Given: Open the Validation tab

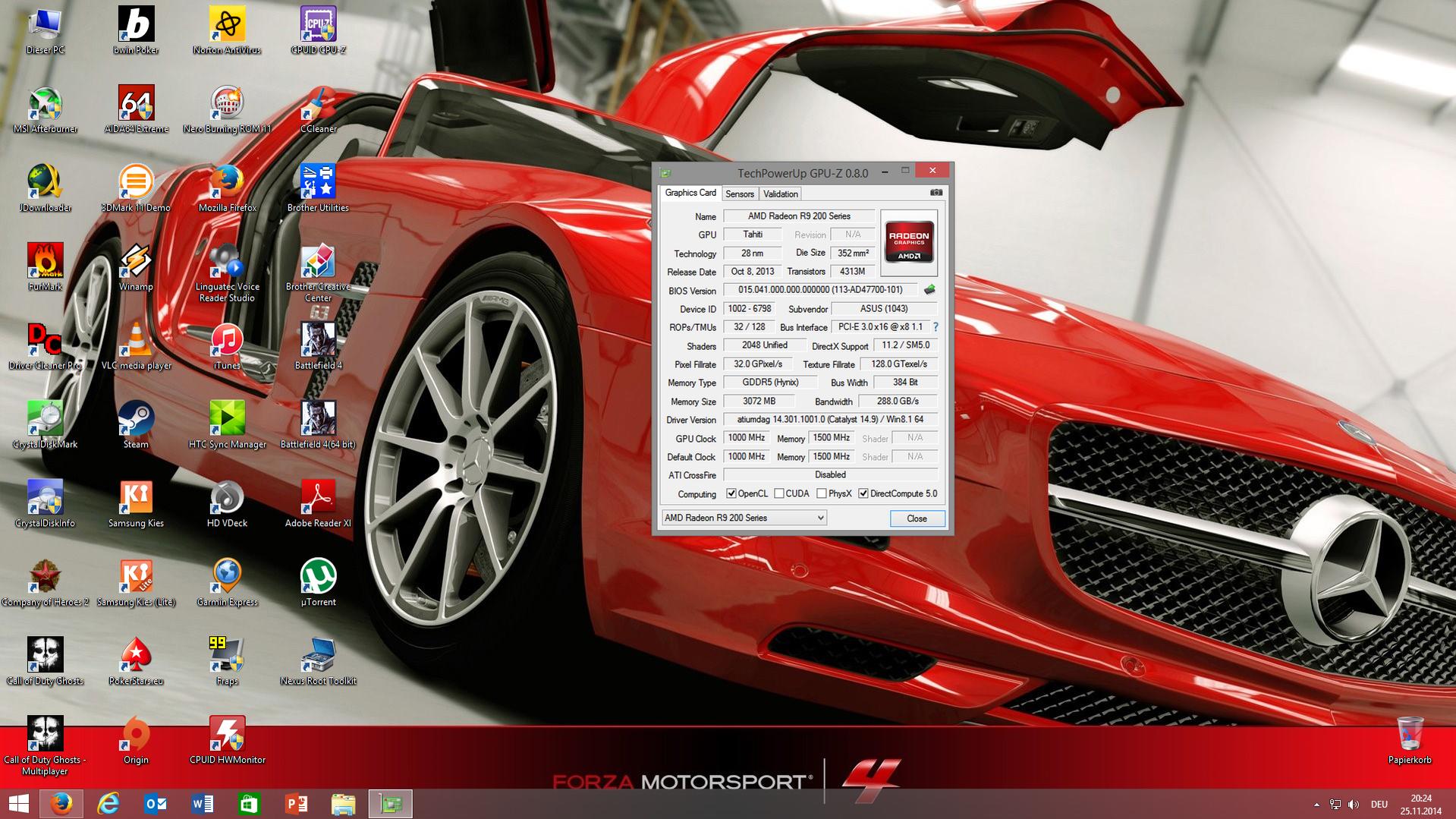Looking at the screenshot, I should pos(780,194).
